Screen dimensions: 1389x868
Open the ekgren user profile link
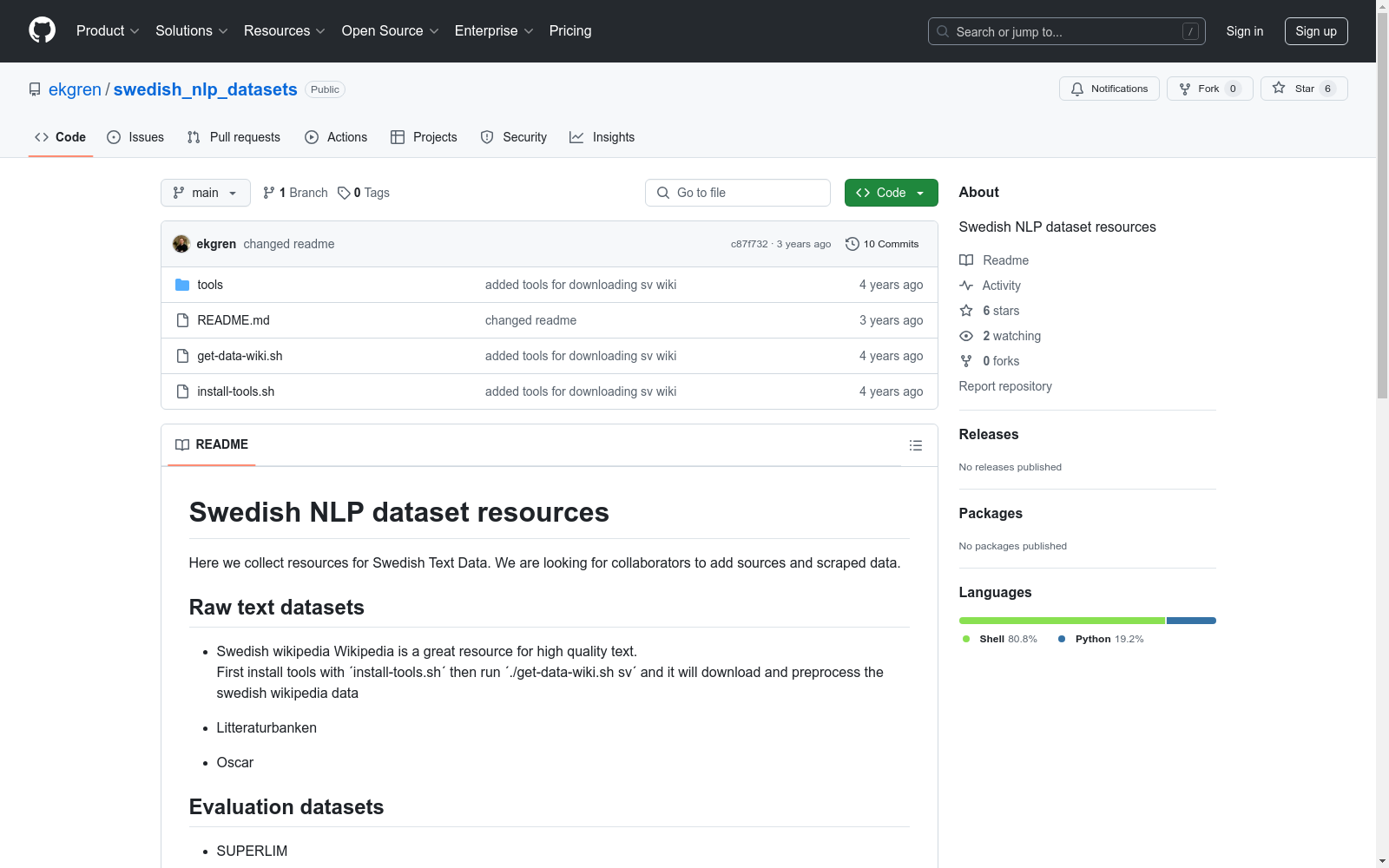[75, 89]
